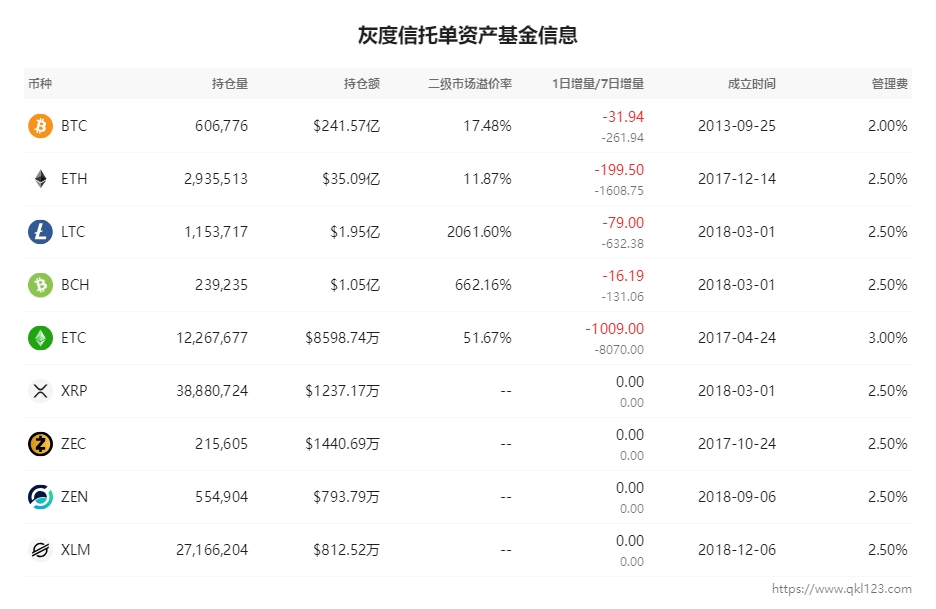This screenshot has height=609, width=936.
Task: Click the XRP Ripple icon
Action: 40,391
